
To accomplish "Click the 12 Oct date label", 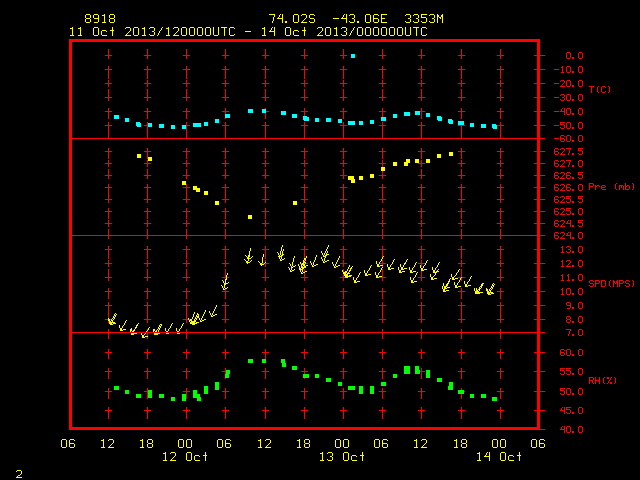I will click(185, 456).
